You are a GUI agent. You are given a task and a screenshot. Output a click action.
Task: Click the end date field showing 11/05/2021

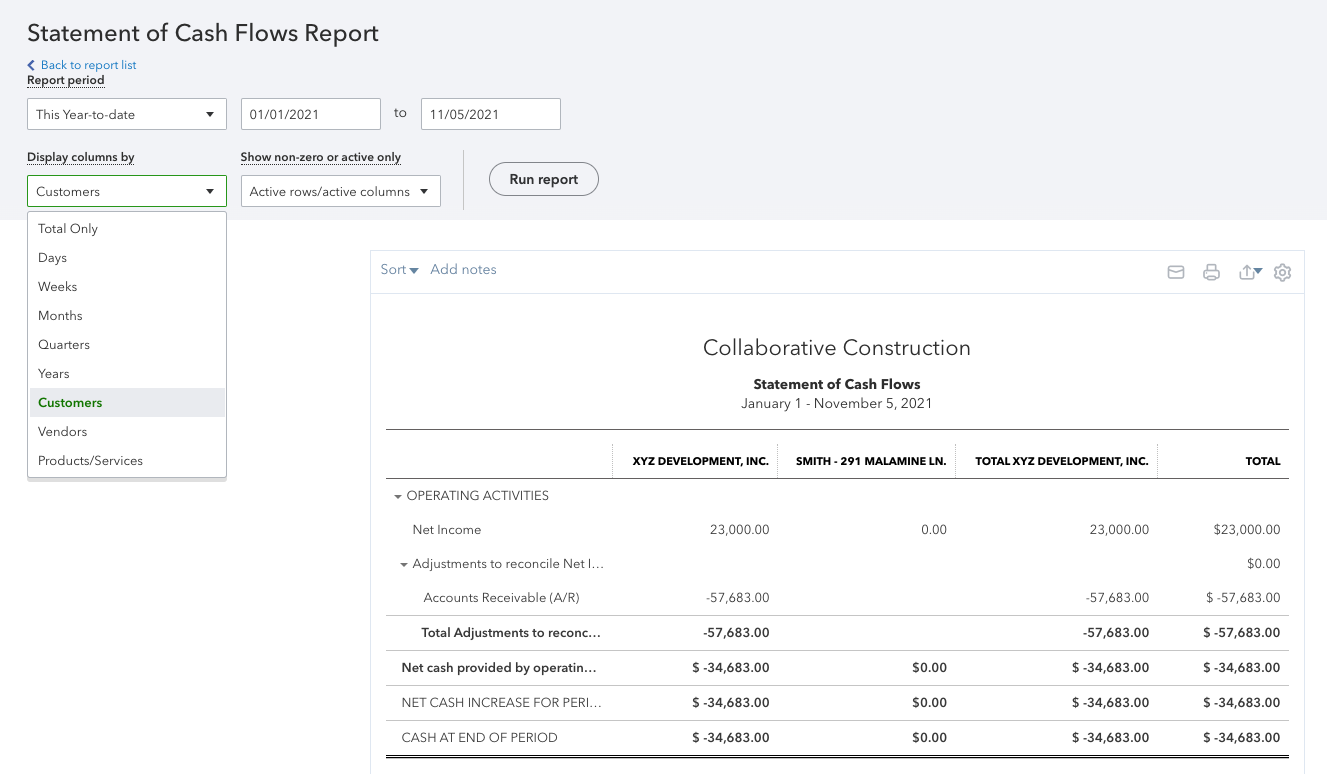490,114
